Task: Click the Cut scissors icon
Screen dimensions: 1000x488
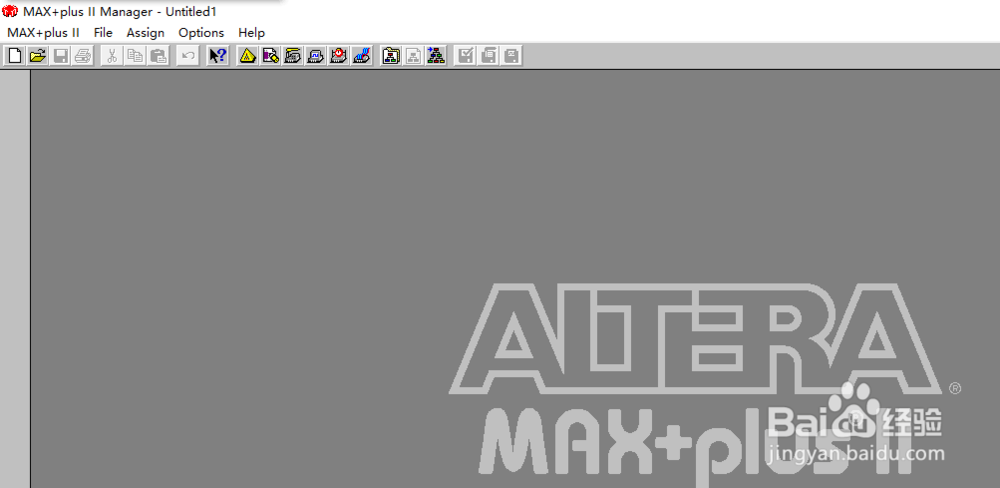Action: point(112,56)
